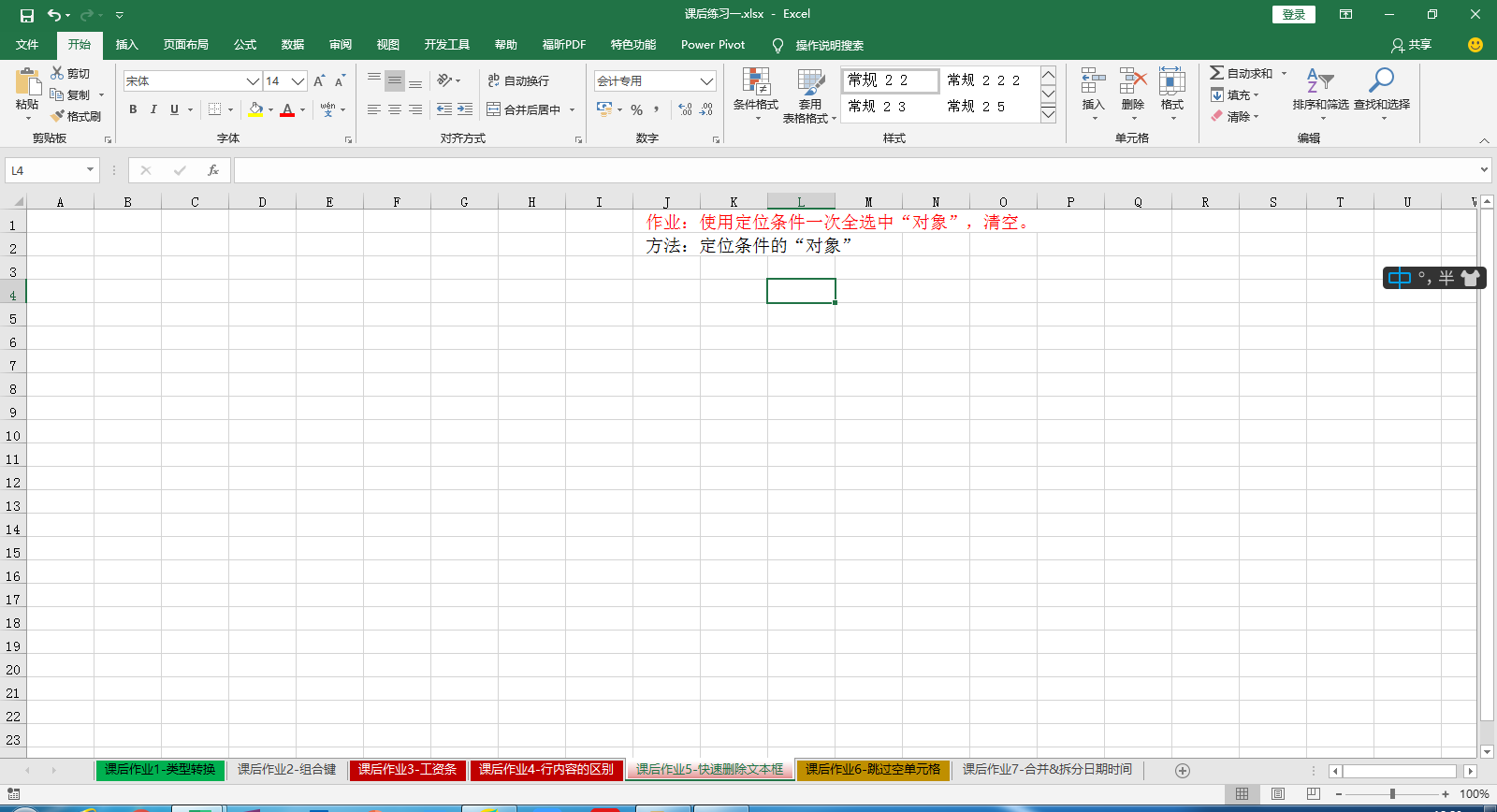The image size is (1497, 812).
Task: Switch to the 页面布局 ribbon tab
Action: 186,45
